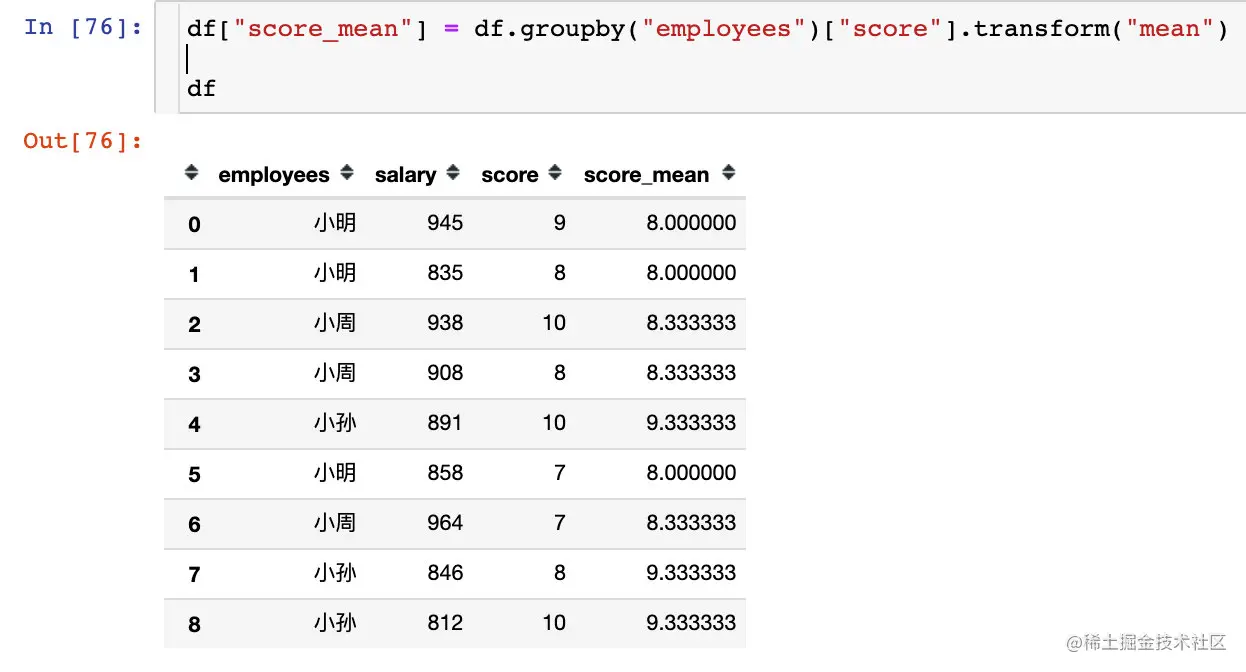Click score_mean value in row 8
The image size is (1246, 672).
tap(691, 623)
